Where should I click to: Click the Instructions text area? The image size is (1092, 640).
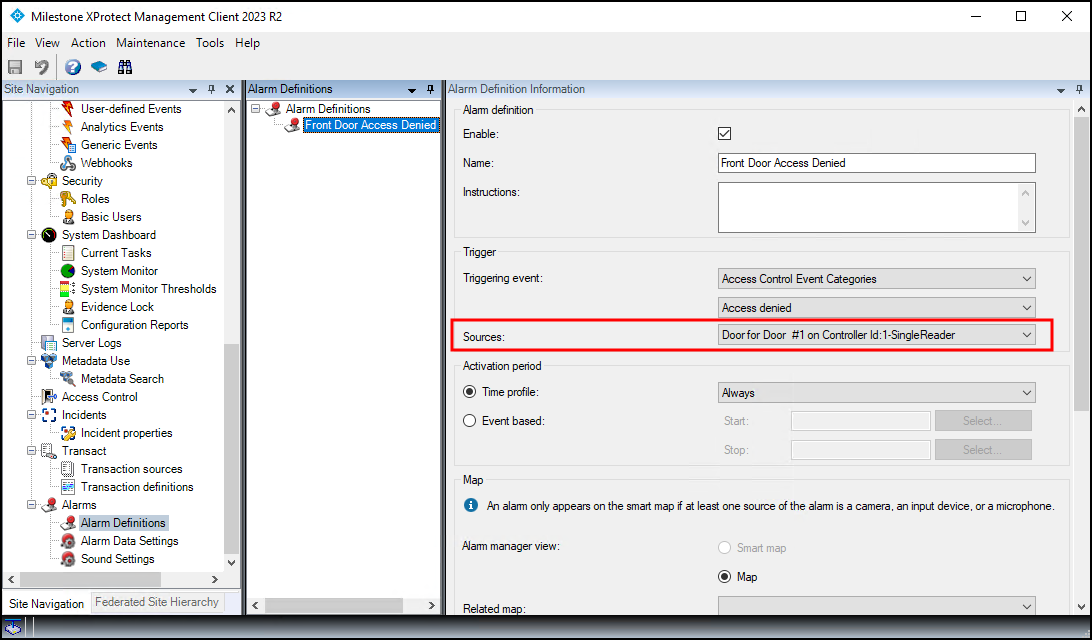[x=877, y=208]
